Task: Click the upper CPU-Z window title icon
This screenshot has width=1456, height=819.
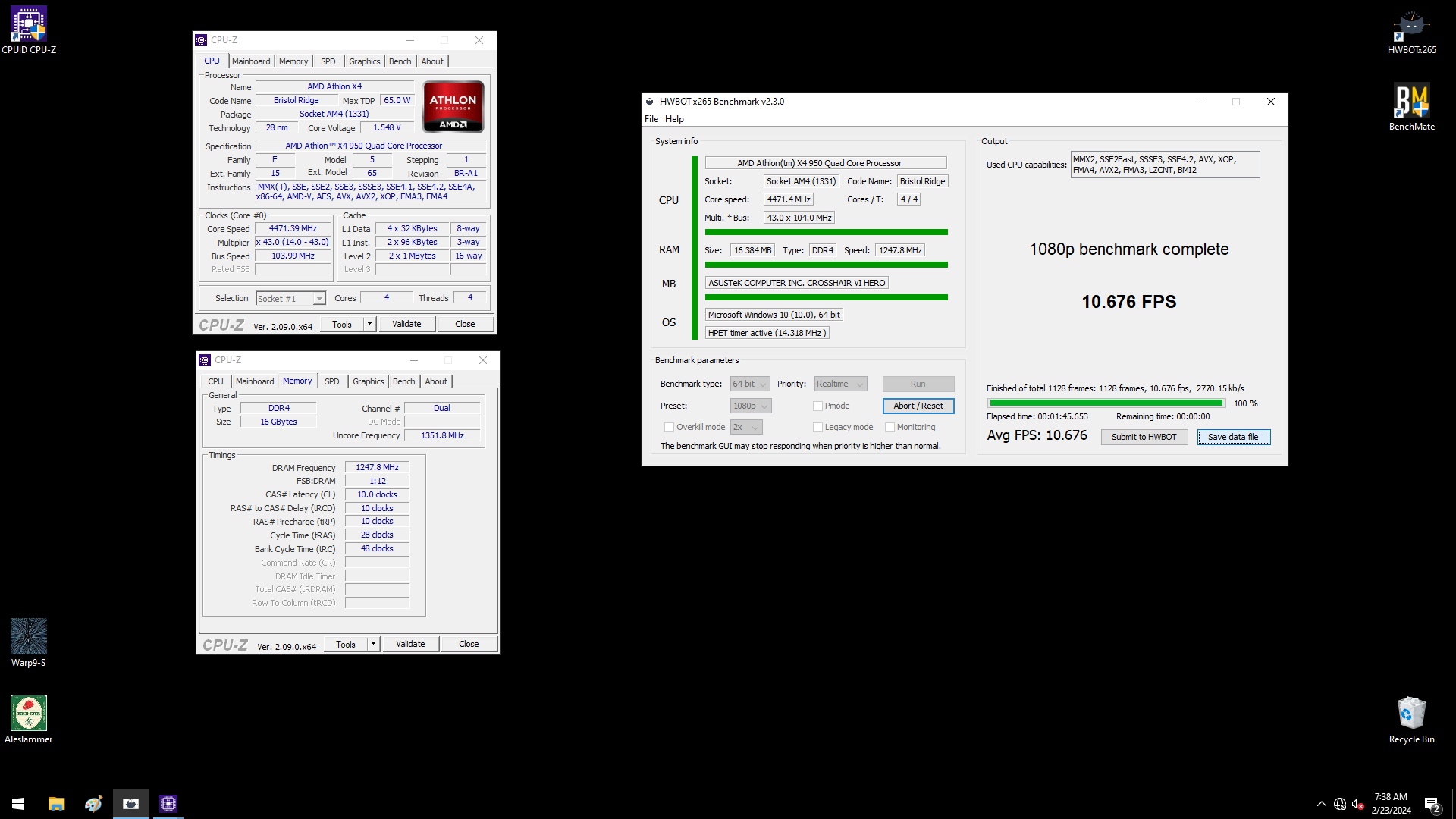Action: coord(201,40)
